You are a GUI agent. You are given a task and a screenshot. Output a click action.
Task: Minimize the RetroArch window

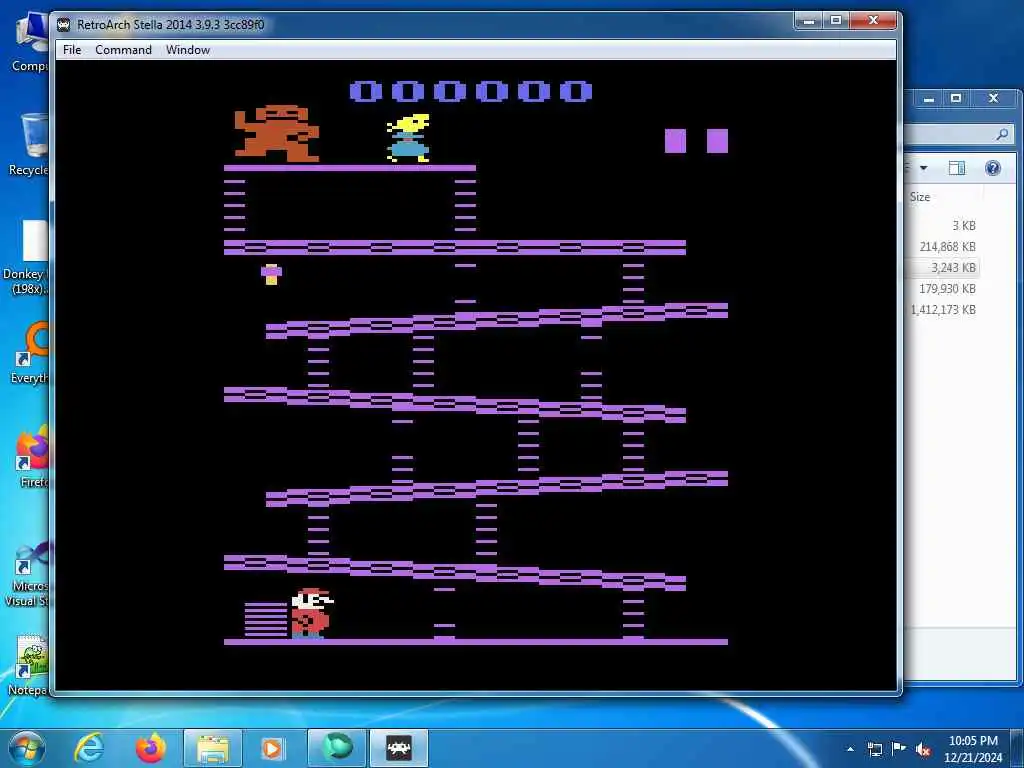[808, 21]
